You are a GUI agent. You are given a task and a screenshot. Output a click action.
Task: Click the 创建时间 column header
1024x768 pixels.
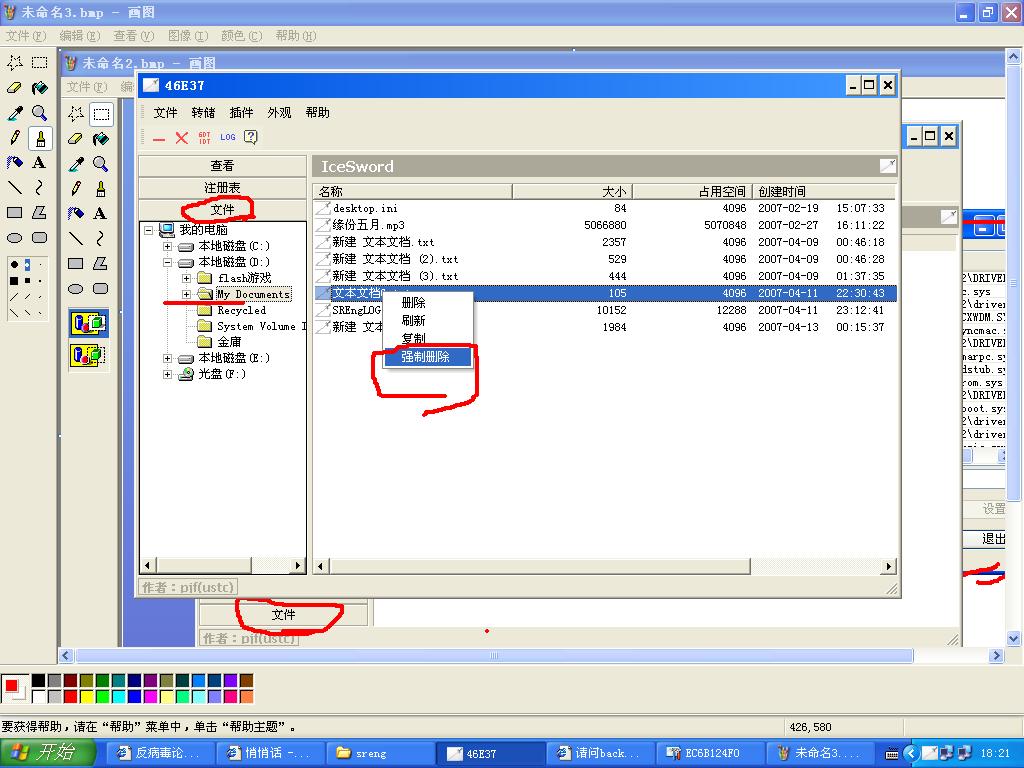824,191
